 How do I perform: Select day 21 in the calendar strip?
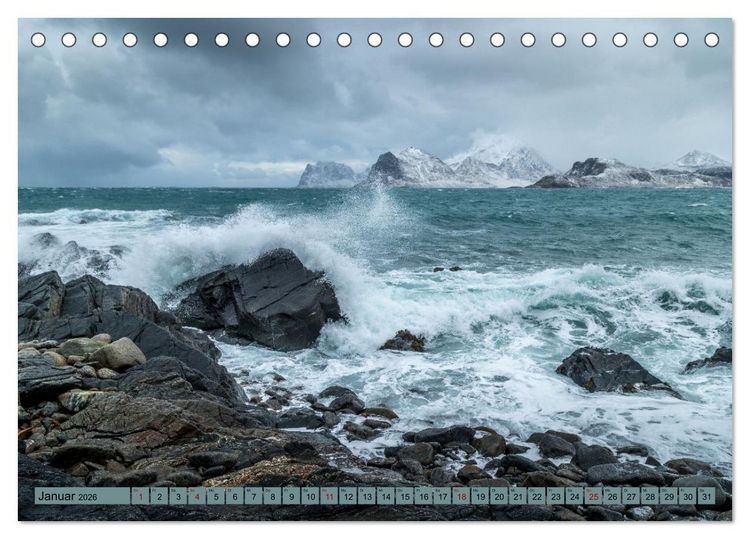click(x=518, y=496)
